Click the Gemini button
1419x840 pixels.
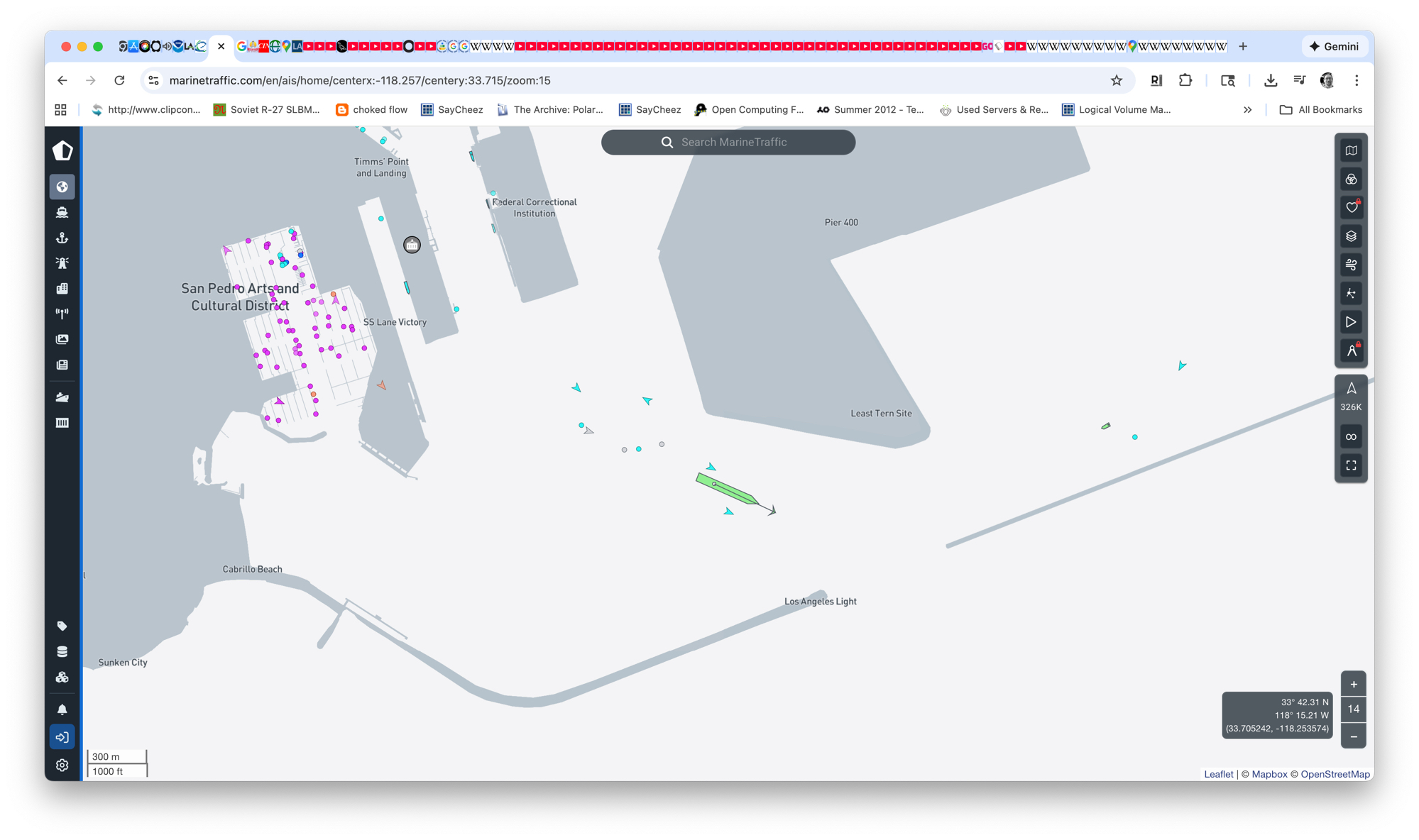(1334, 46)
